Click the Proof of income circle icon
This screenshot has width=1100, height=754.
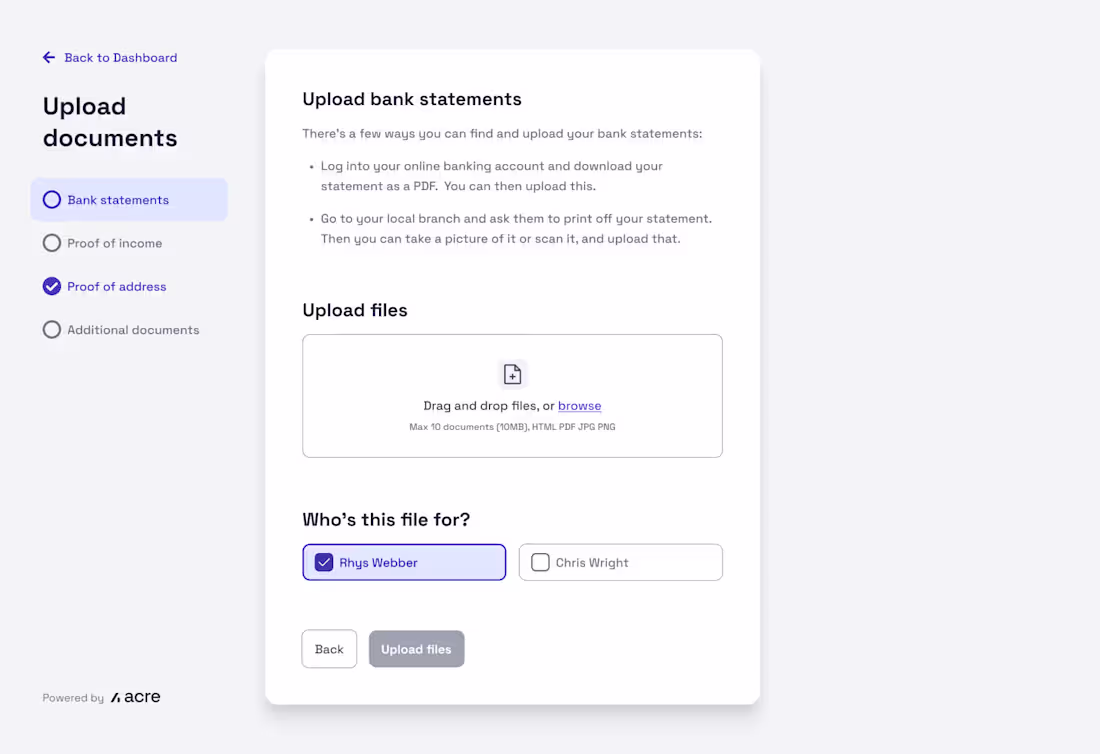click(52, 243)
